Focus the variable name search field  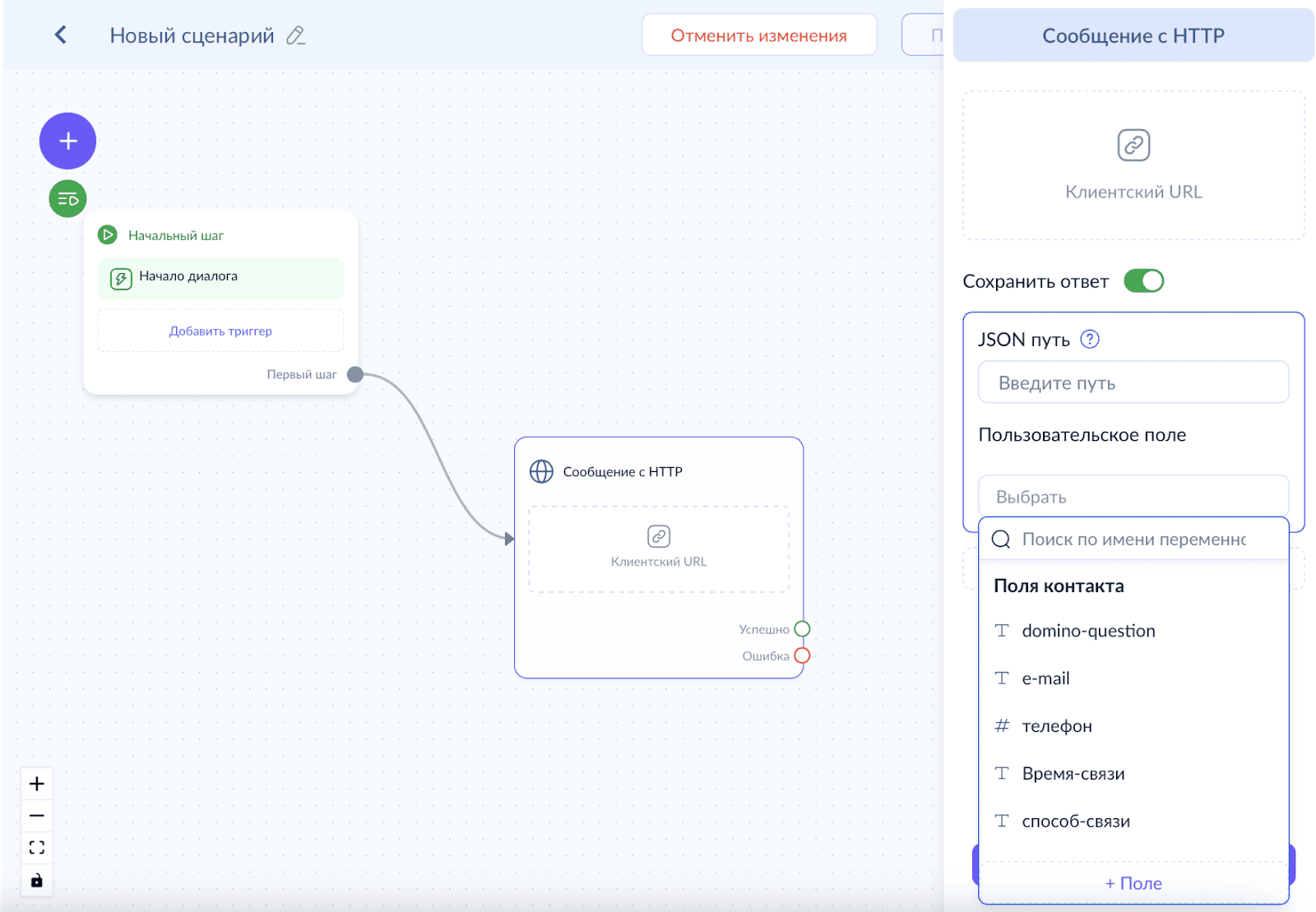click(x=1133, y=539)
